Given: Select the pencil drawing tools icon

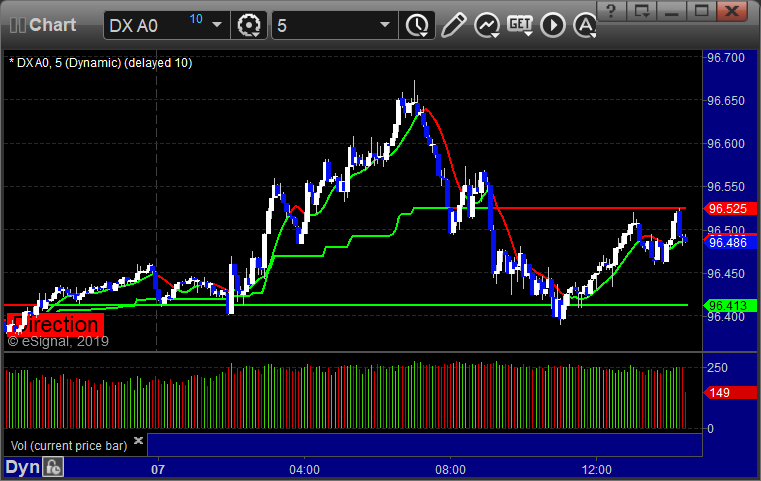Looking at the screenshot, I should (x=453, y=25).
